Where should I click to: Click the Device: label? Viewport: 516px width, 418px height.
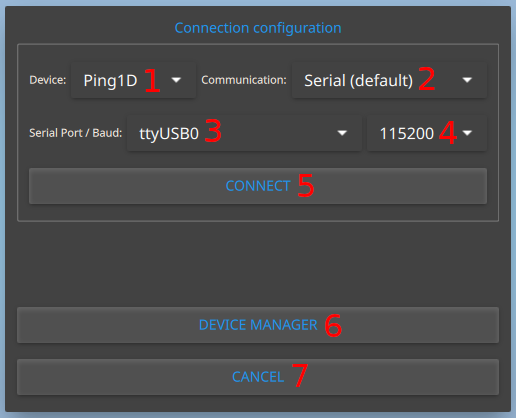tap(48, 80)
